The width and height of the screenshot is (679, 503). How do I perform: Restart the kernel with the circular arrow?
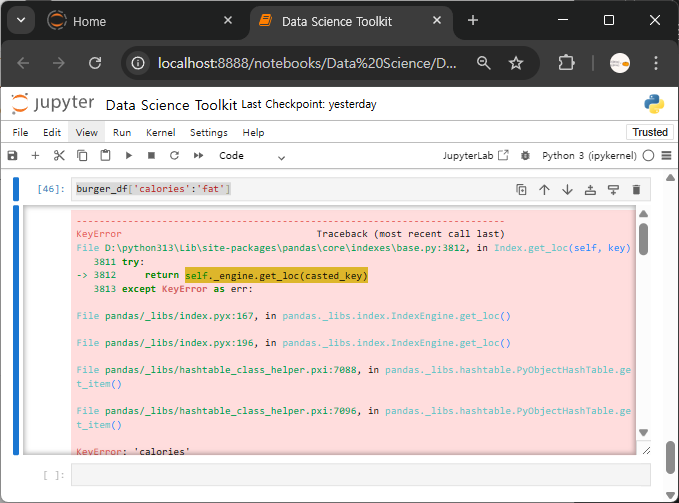pyautogui.click(x=175, y=155)
